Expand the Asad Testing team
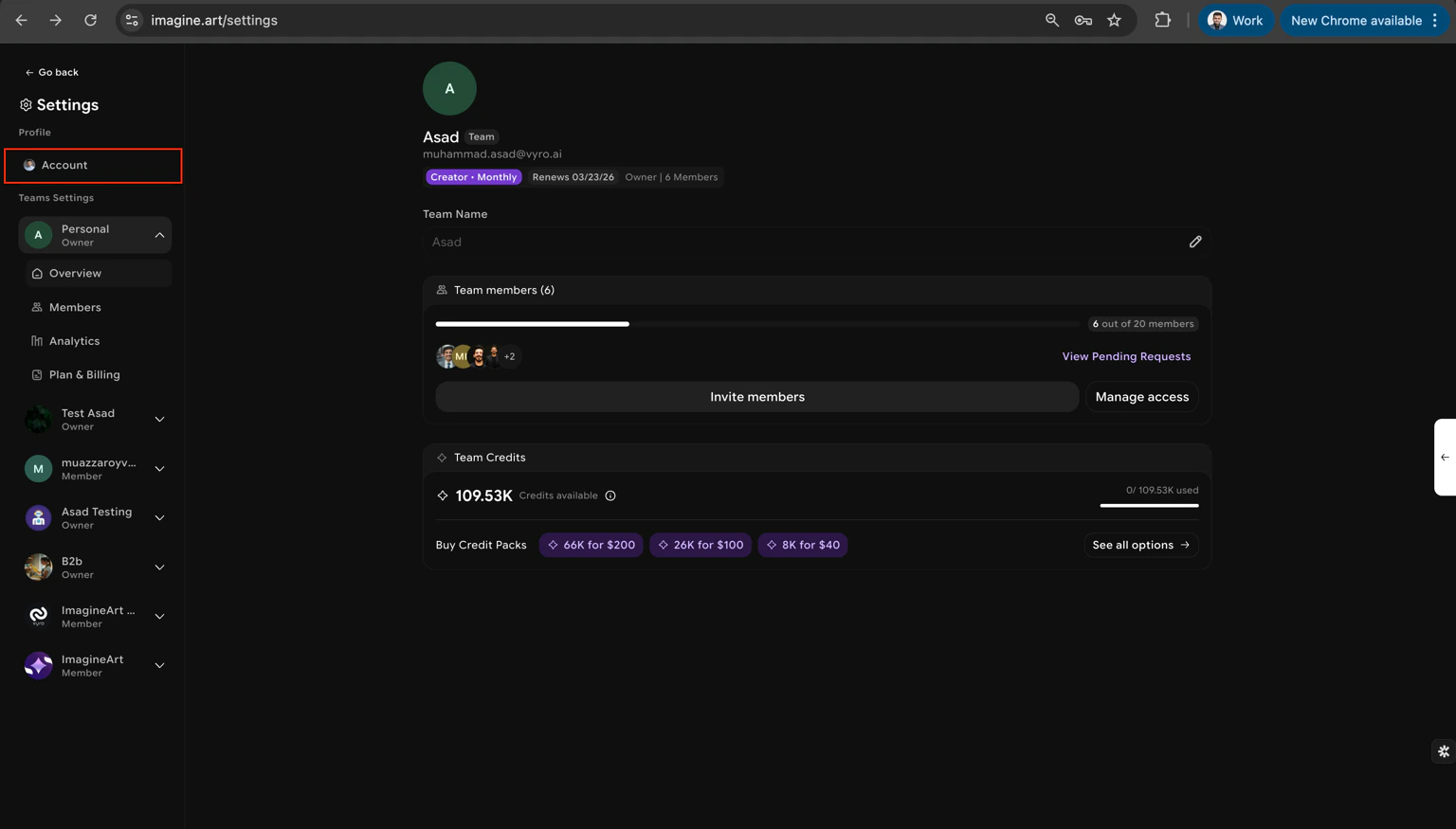Viewport: 1456px width, 829px height. 159,518
